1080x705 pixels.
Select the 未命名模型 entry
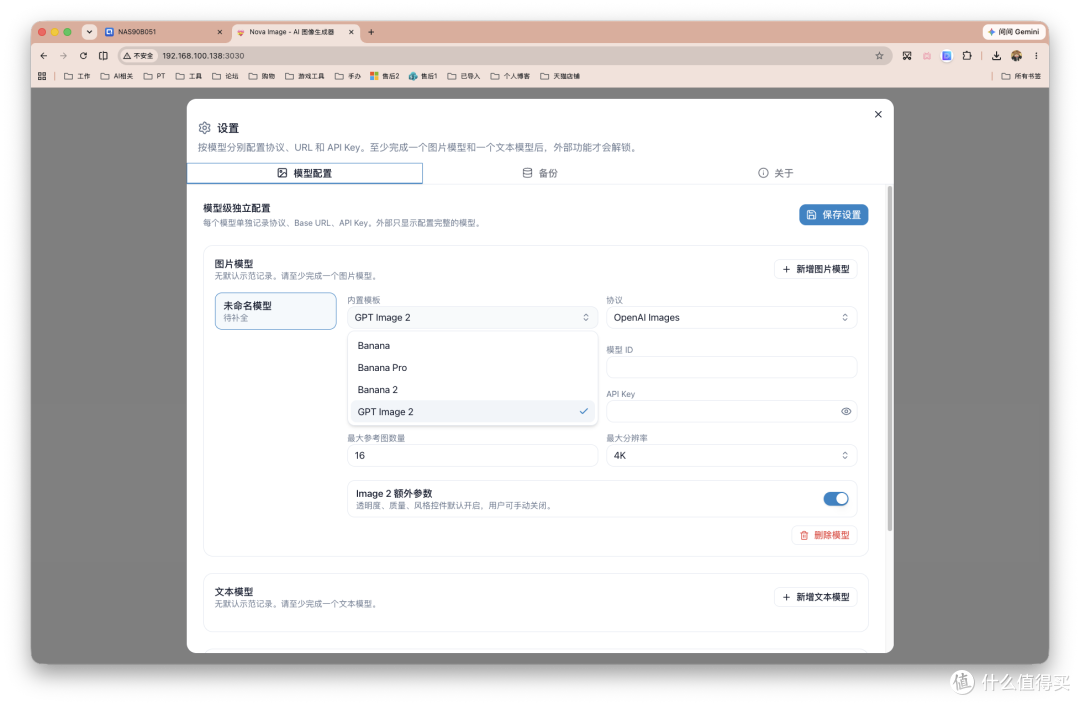coord(276,311)
